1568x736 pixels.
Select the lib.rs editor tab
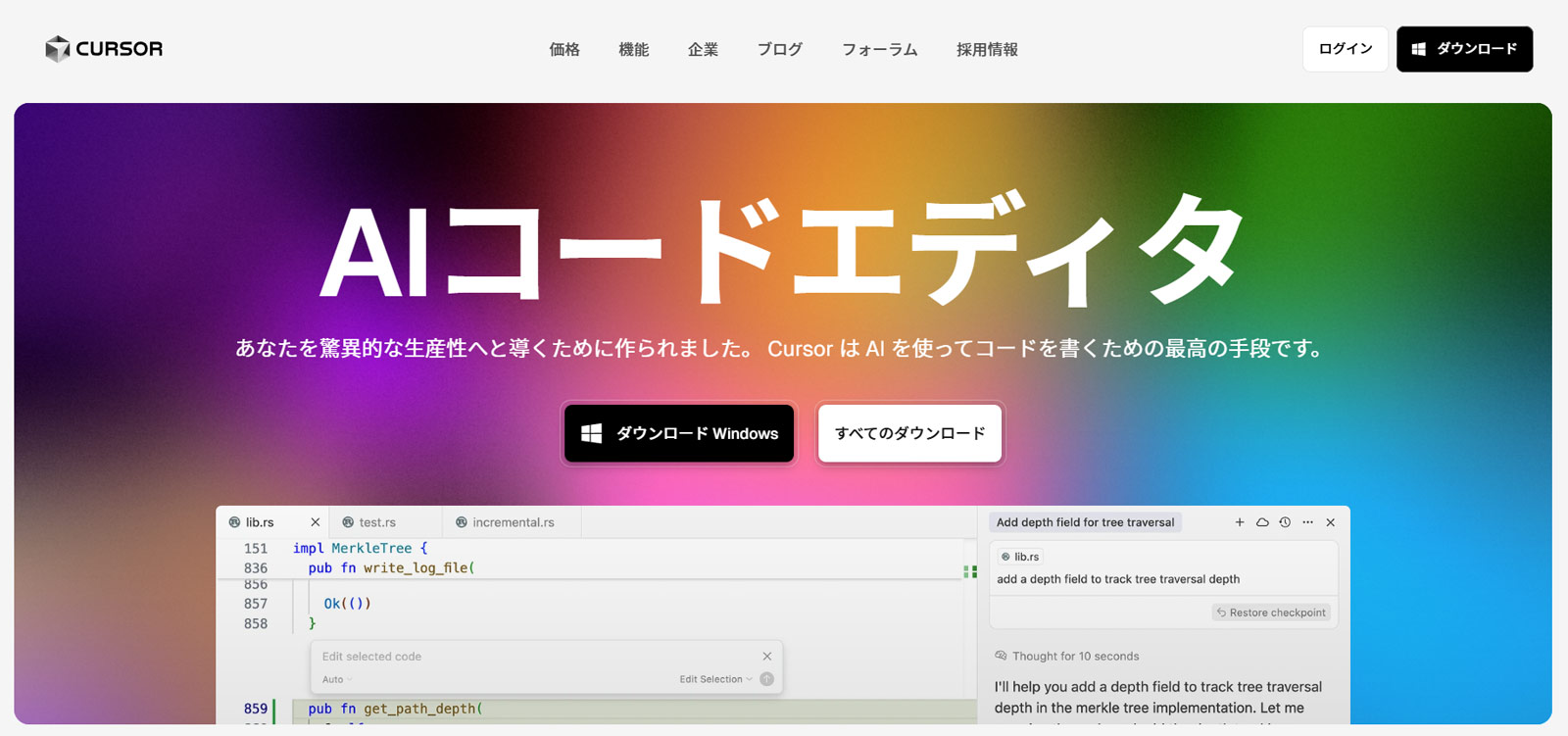click(x=271, y=522)
